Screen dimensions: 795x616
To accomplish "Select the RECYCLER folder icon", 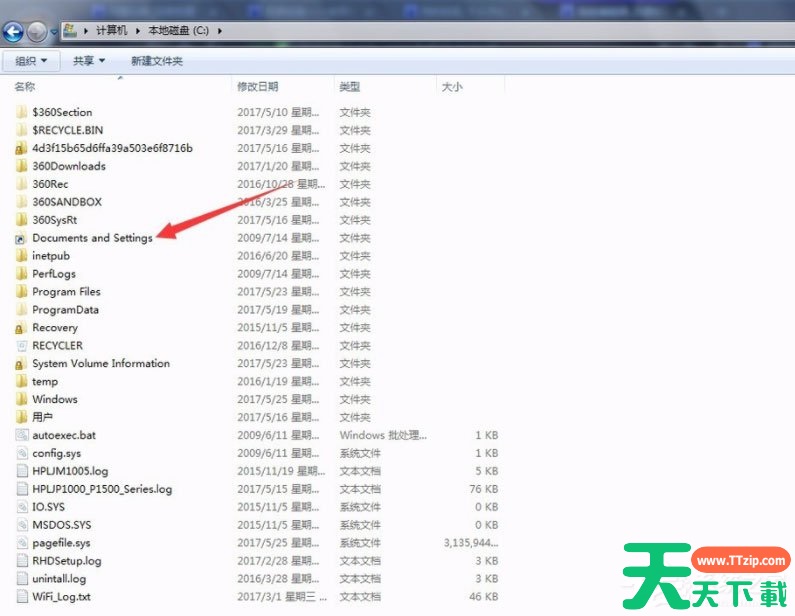I will click(x=22, y=346).
